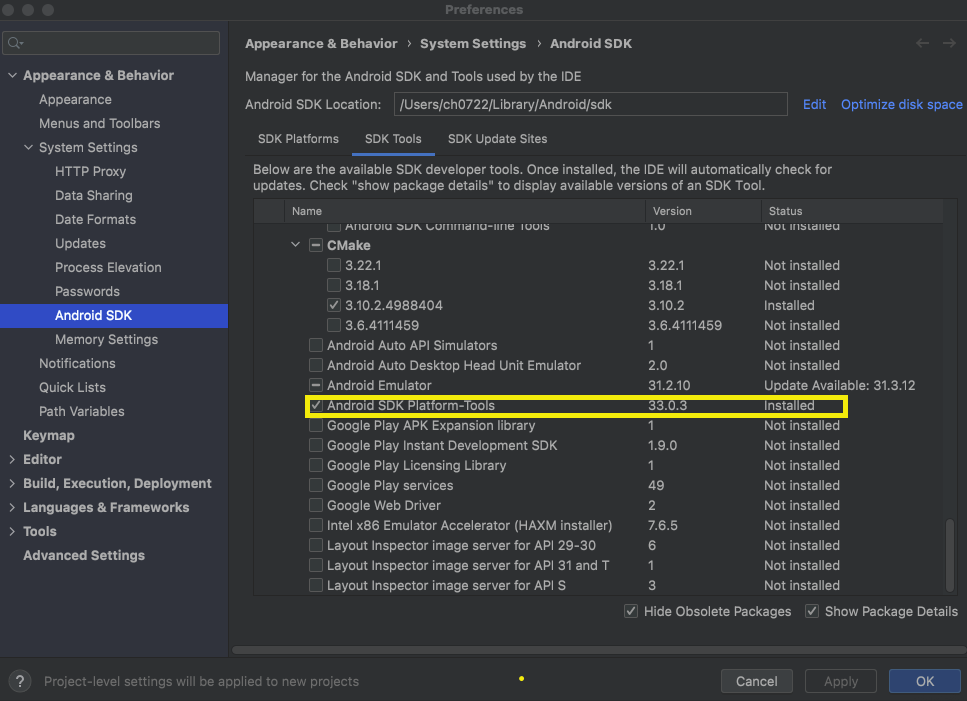Image resolution: width=967 pixels, height=701 pixels.
Task: Click the help question mark icon
Action: (x=20, y=681)
